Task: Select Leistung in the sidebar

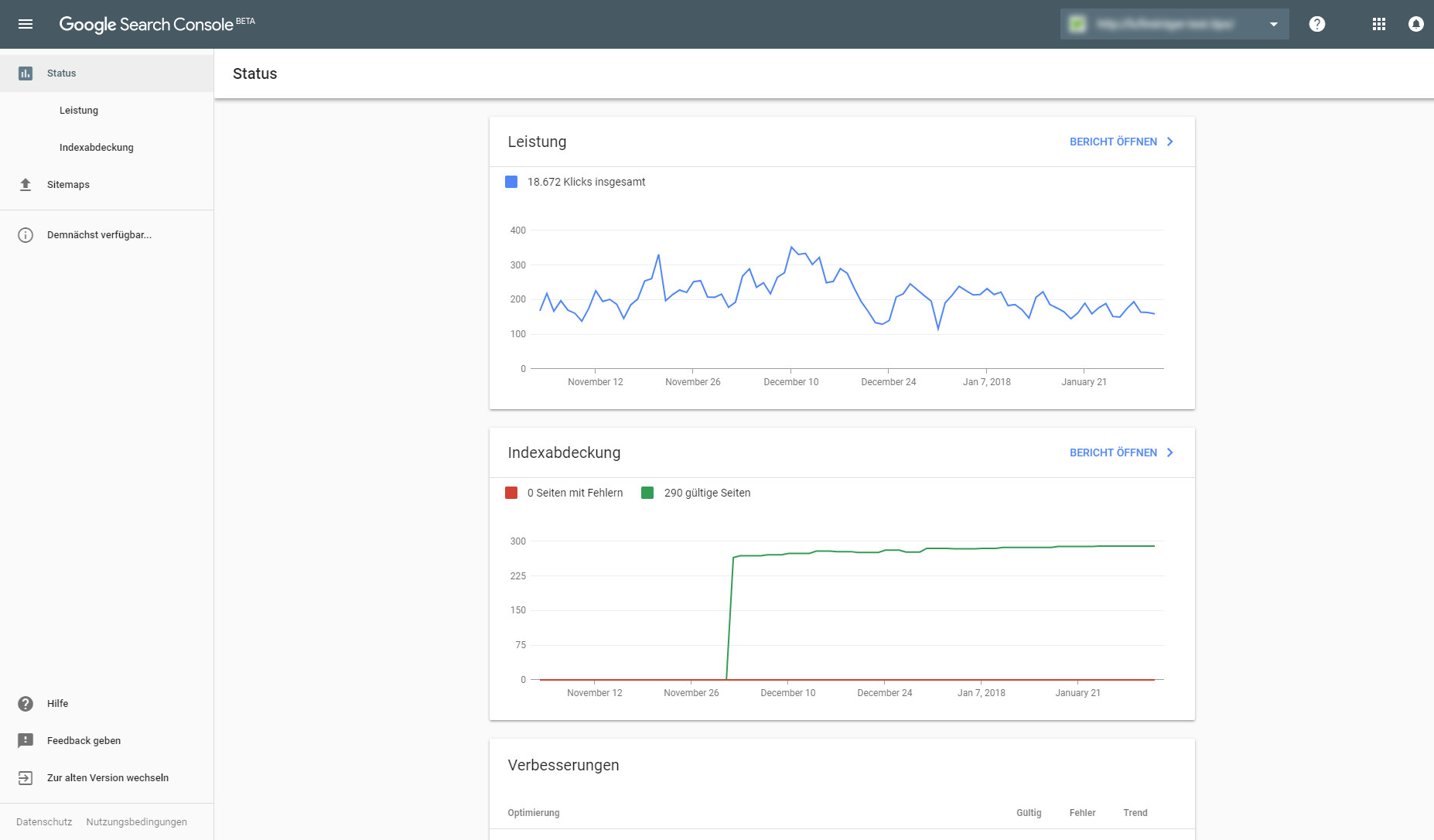Action: click(79, 111)
